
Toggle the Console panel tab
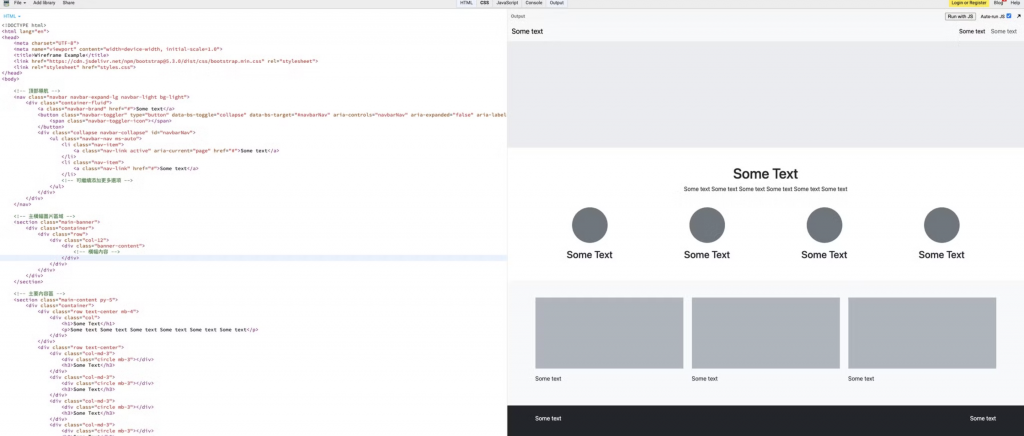534,3
